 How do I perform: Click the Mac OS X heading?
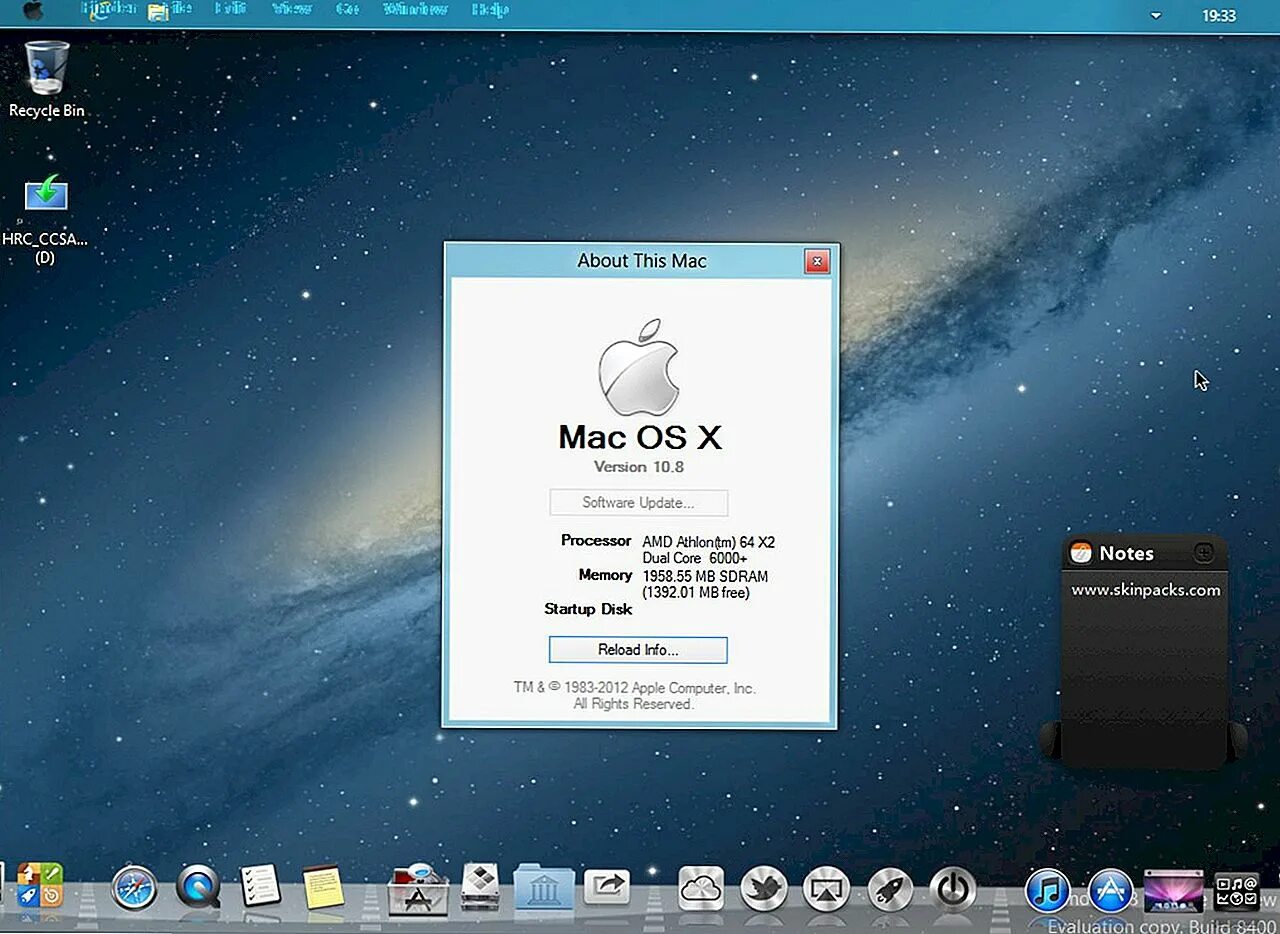click(x=639, y=437)
